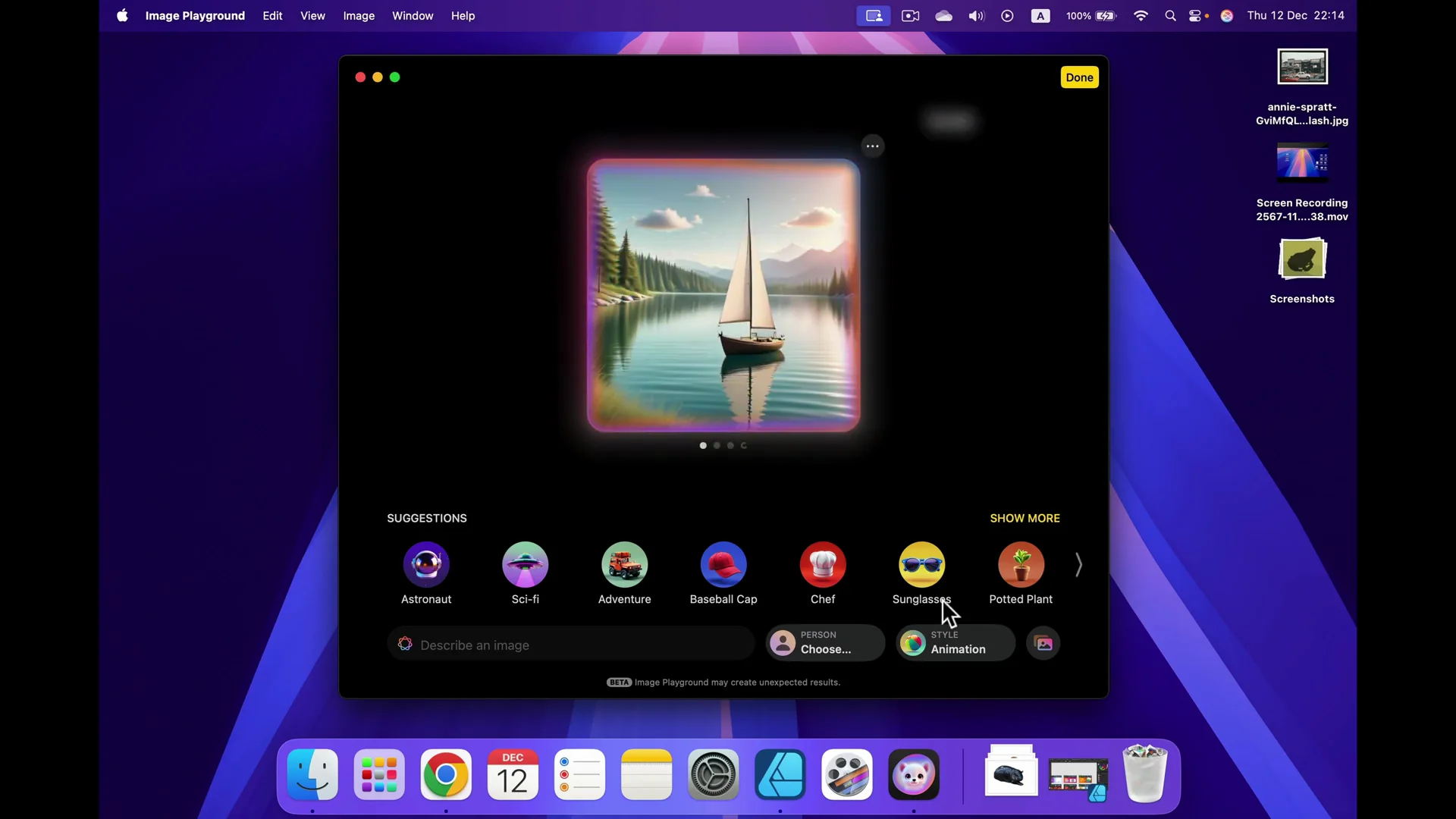Open the Person chooser
1456x819 pixels.
(x=824, y=643)
